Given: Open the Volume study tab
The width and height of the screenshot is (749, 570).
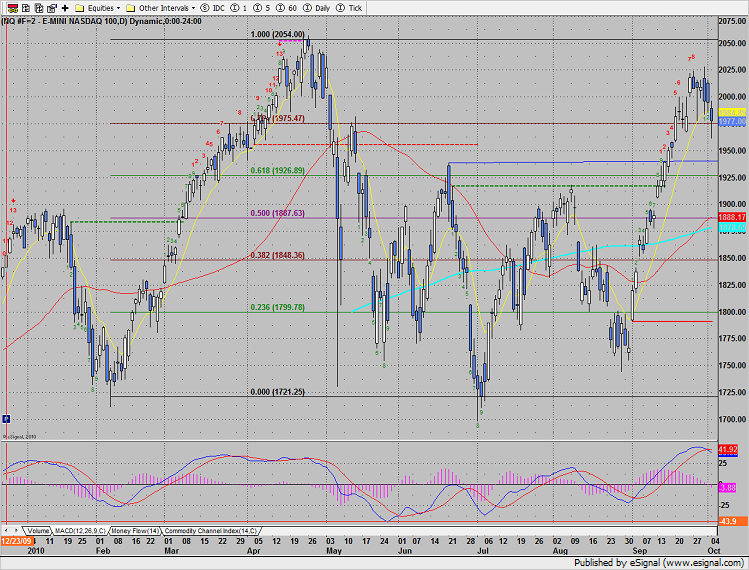Looking at the screenshot, I should [x=37, y=531].
